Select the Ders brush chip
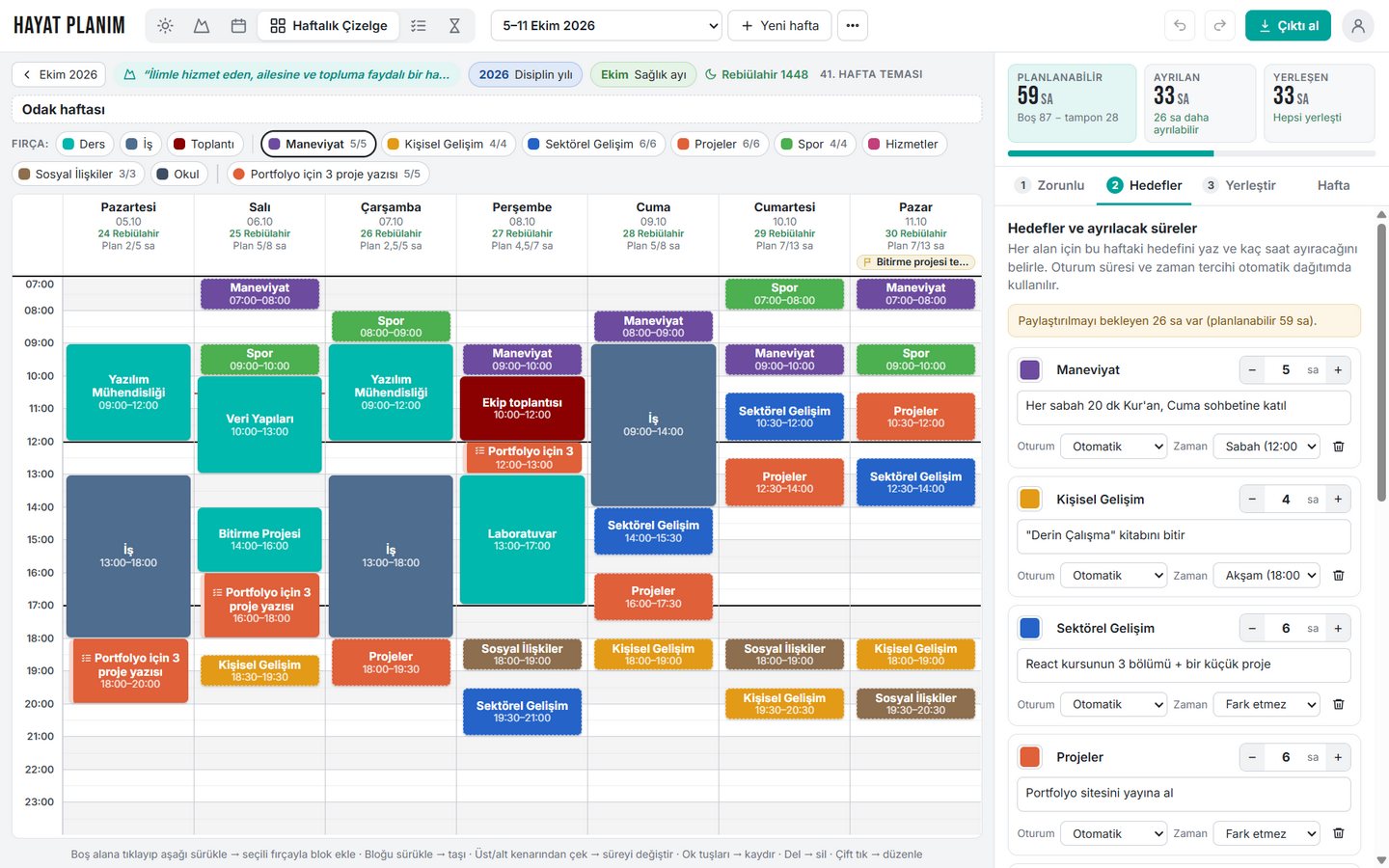The height and width of the screenshot is (868, 1389). [84, 145]
